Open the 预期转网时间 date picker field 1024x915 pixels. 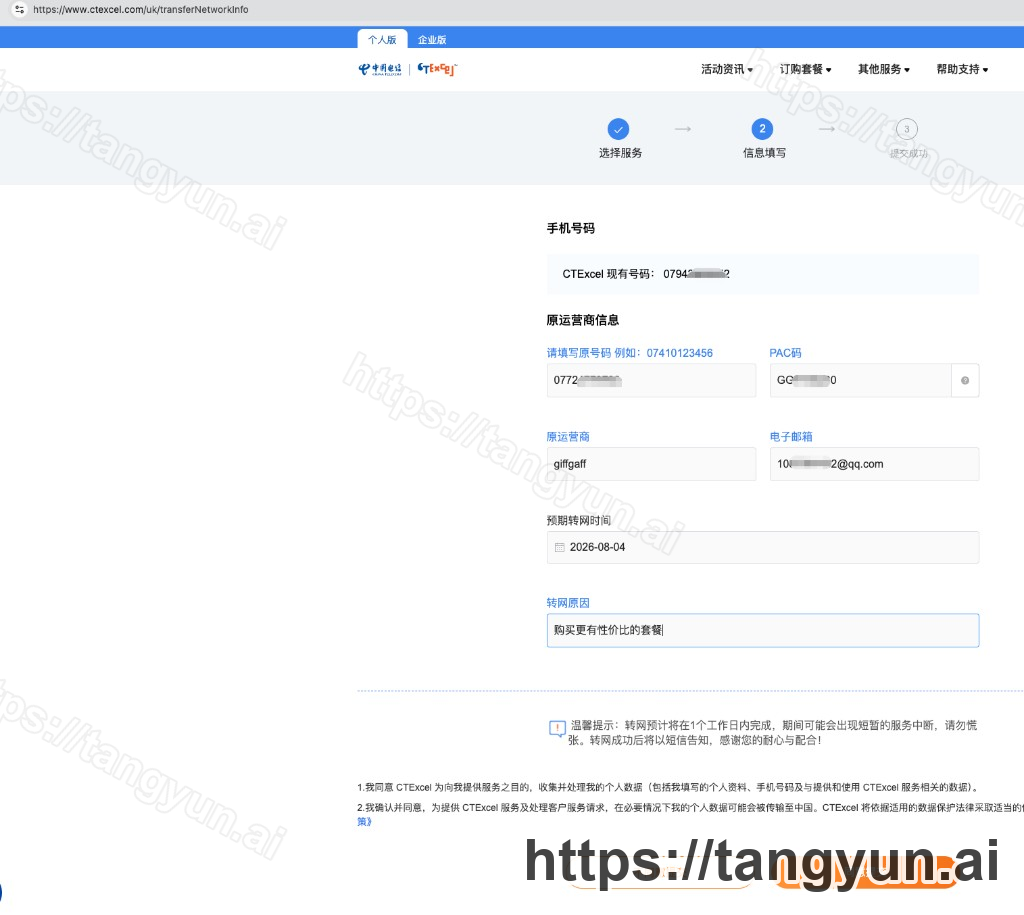[763, 547]
